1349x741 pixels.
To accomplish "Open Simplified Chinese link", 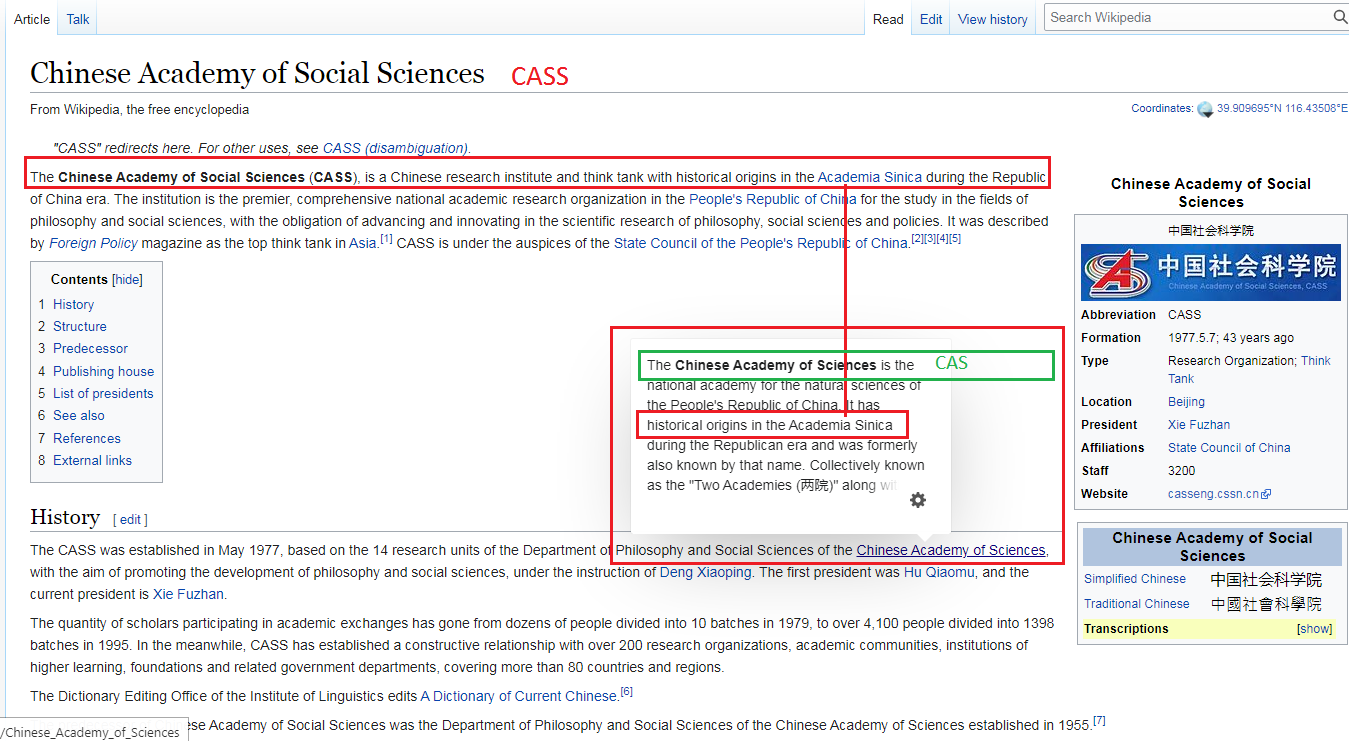I will click(1135, 579).
